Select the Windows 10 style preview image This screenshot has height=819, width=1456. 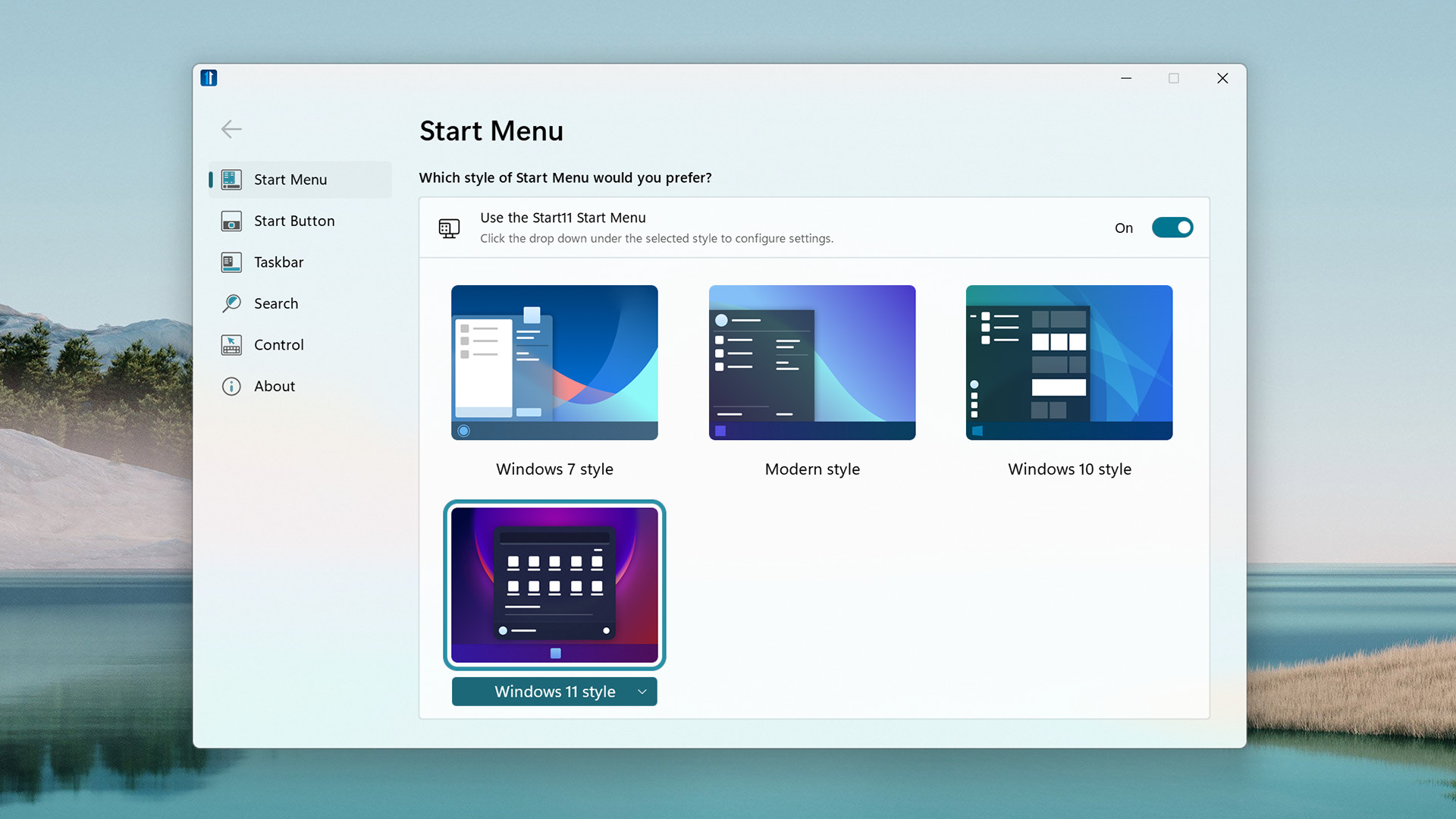point(1068,362)
